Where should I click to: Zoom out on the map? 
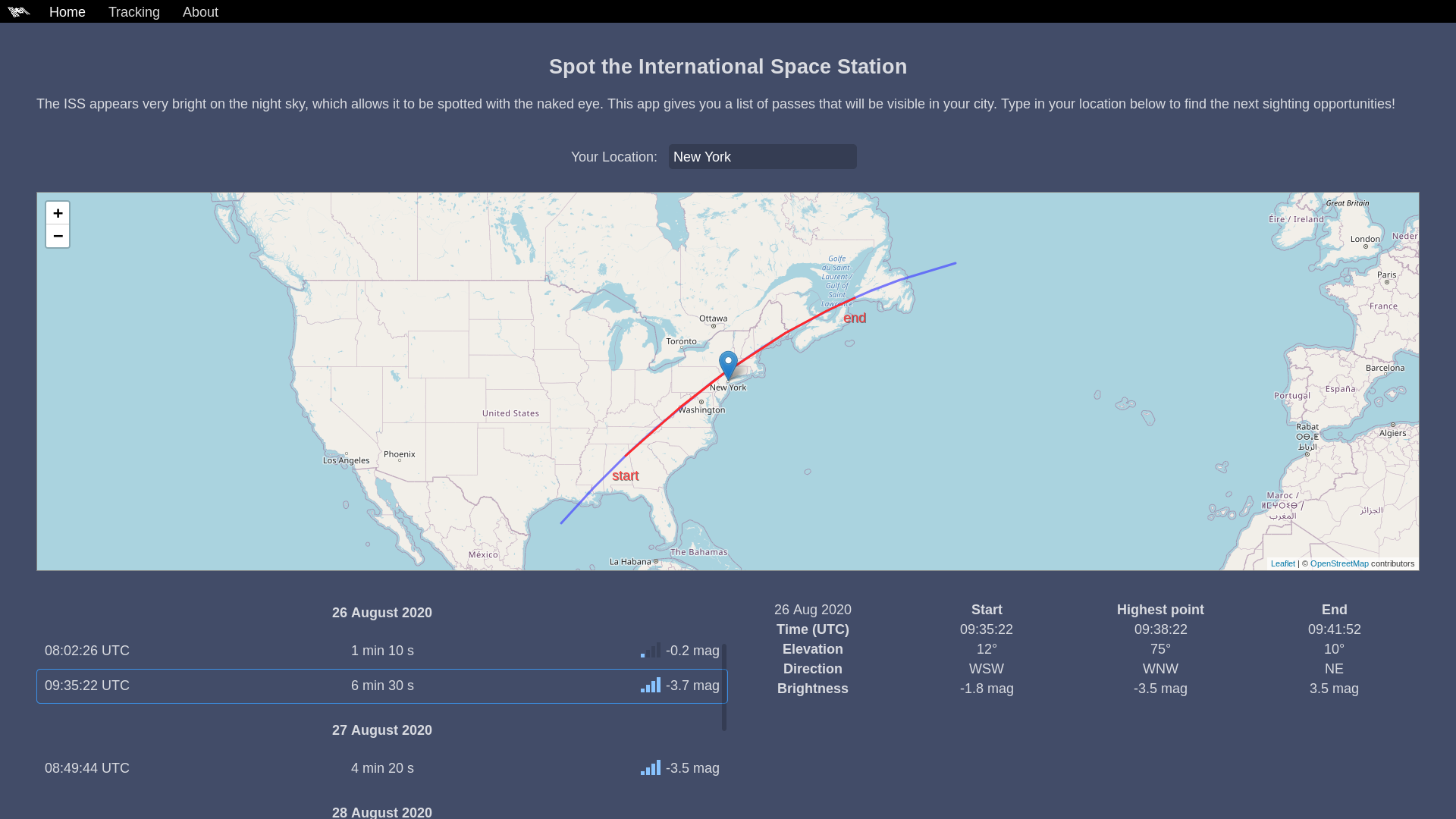[58, 236]
